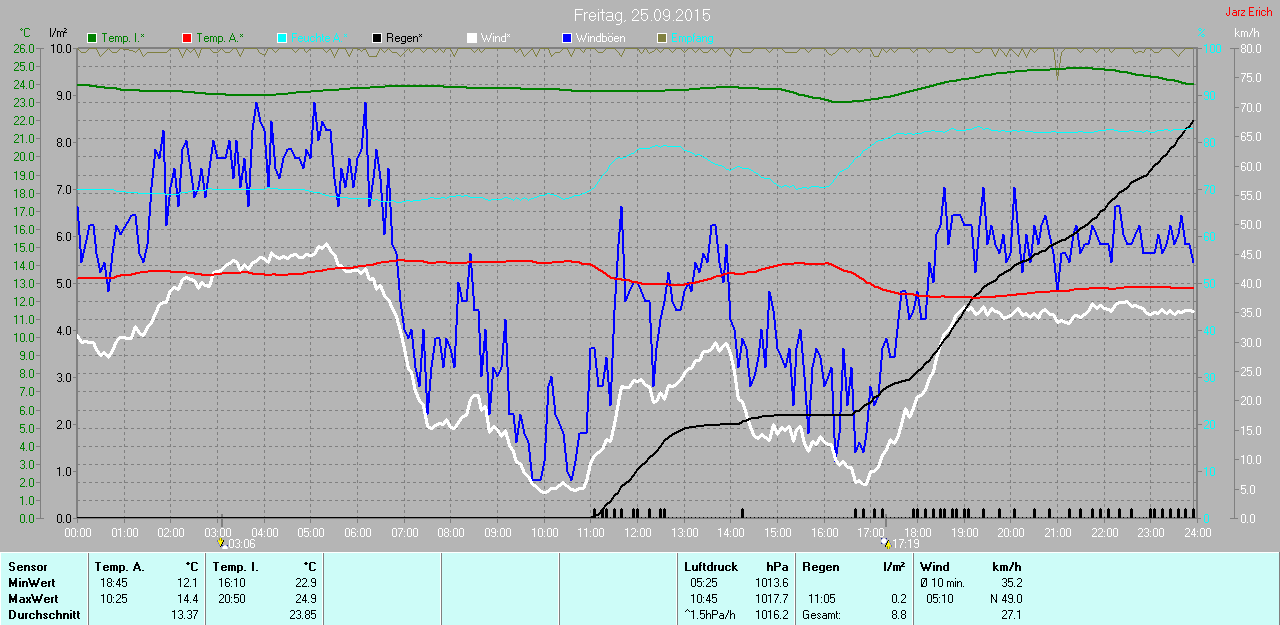Select the Sensor header in the table
The image size is (1280, 625).
click(27, 567)
